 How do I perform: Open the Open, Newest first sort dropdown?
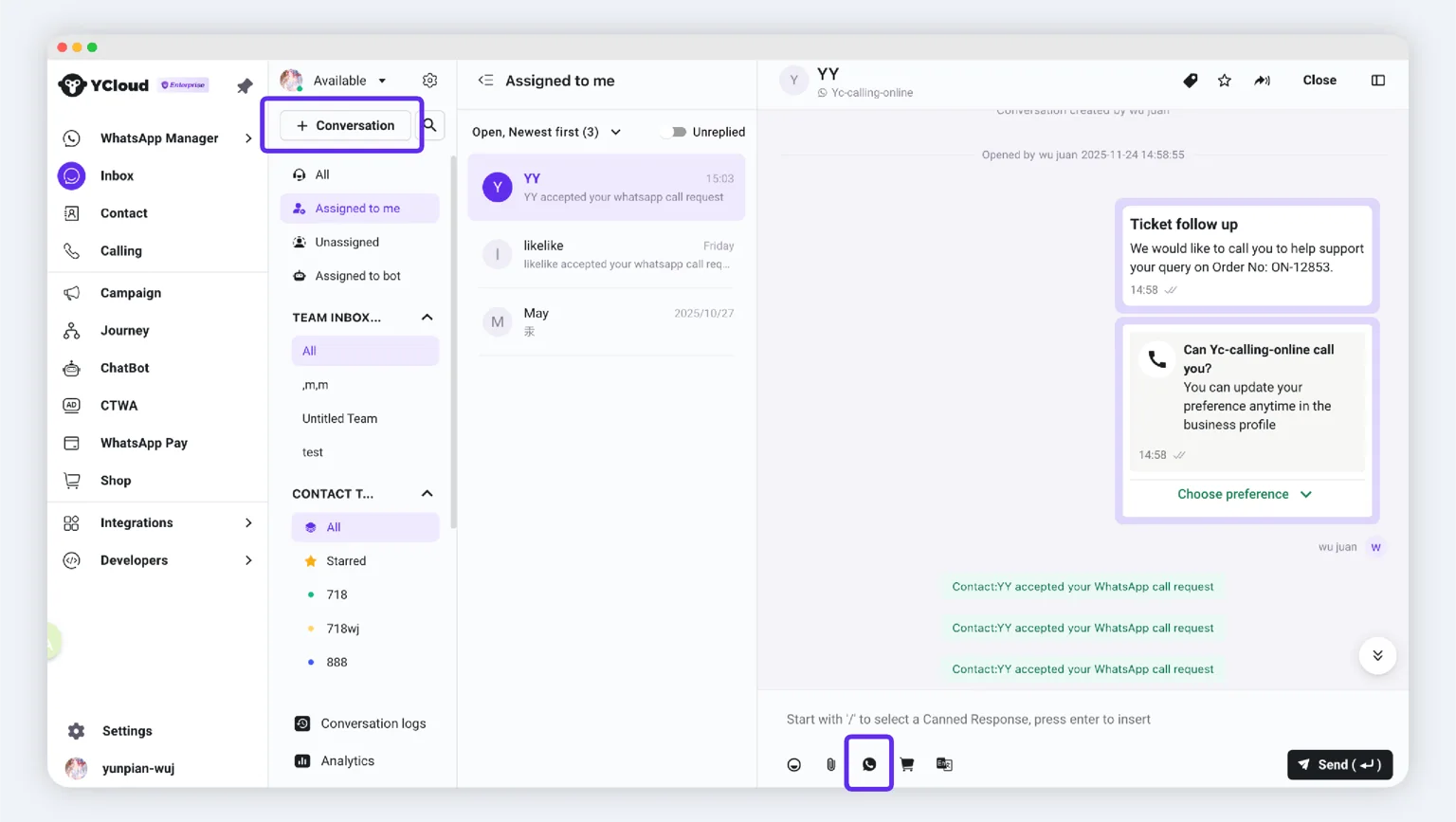click(x=547, y=132)
